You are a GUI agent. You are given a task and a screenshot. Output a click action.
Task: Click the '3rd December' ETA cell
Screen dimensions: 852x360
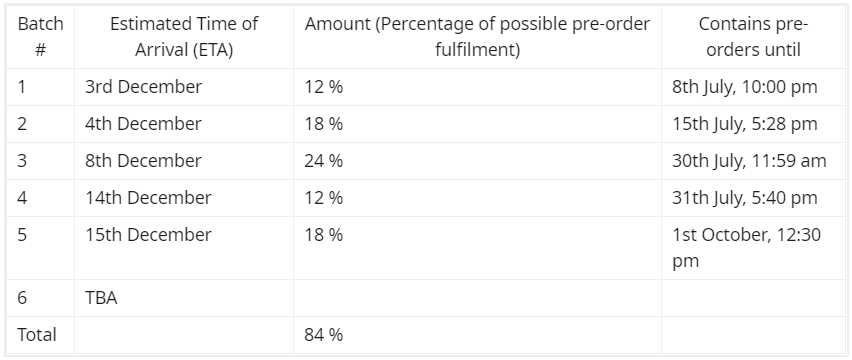pos(184,87)
